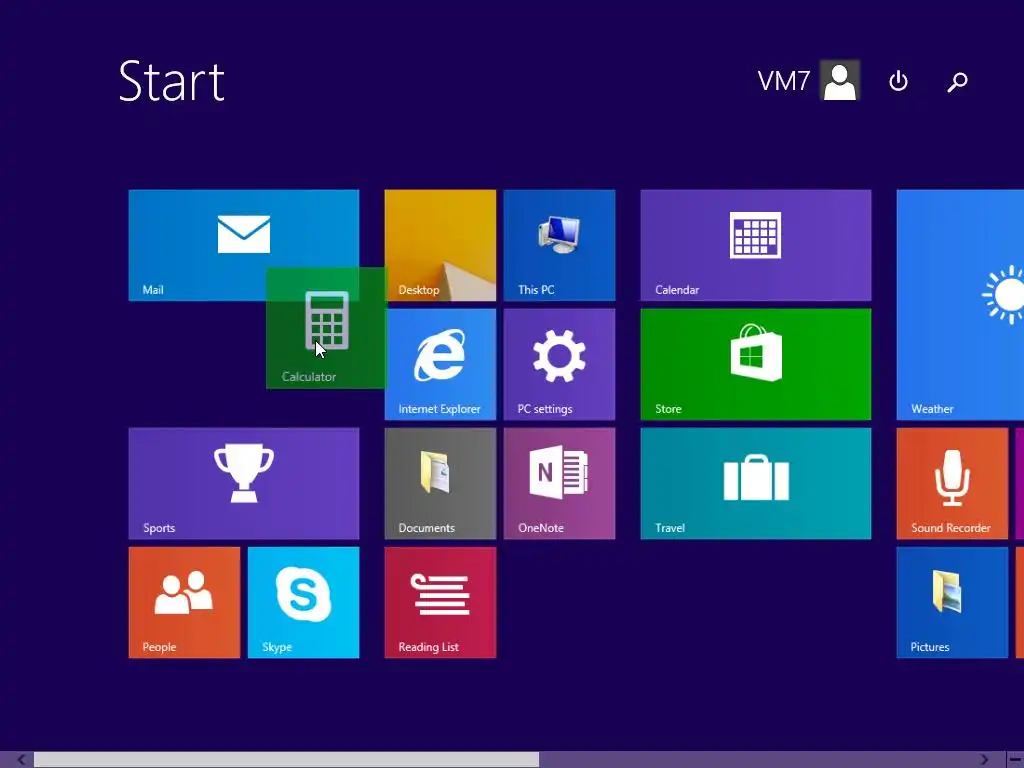Click the zoom-out minus button at the bottom corner
The height and width of the screenshot is (768, 1024).
coord(1015,760)
